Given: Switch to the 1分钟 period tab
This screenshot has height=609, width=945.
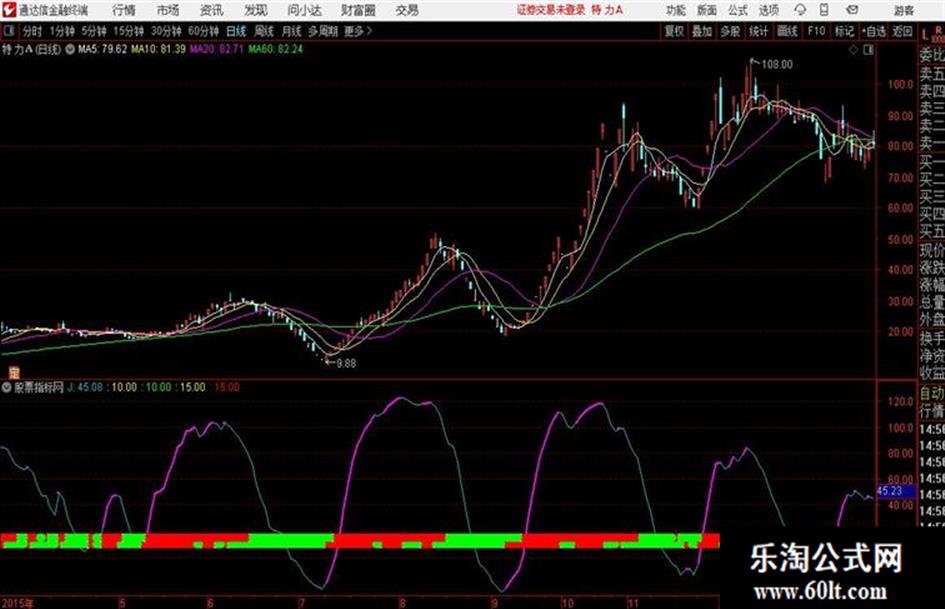Looking at the screenshot, I should pos(62,31).
